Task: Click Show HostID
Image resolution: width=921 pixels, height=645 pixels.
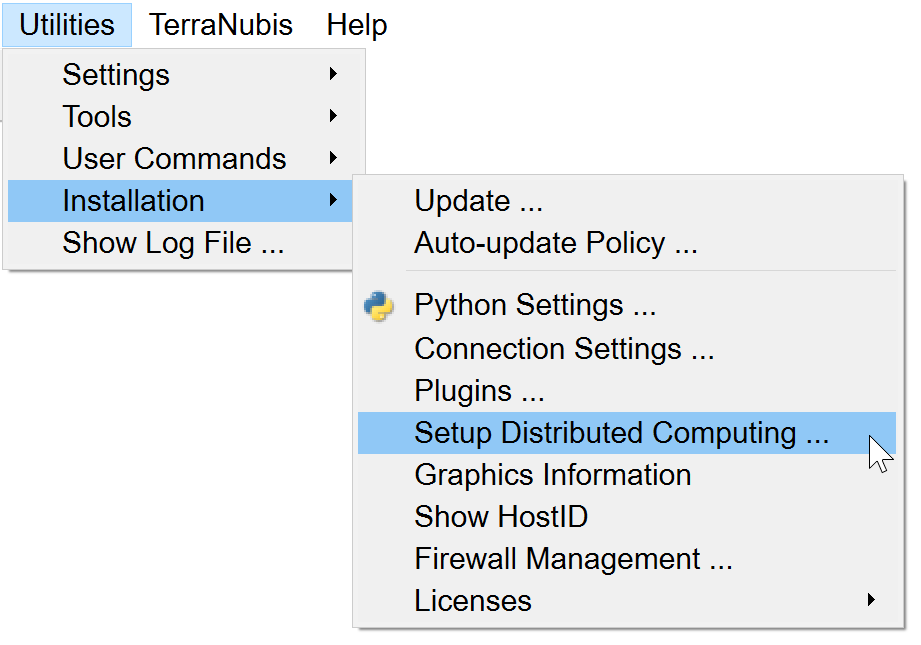Action: click(501, 517)
